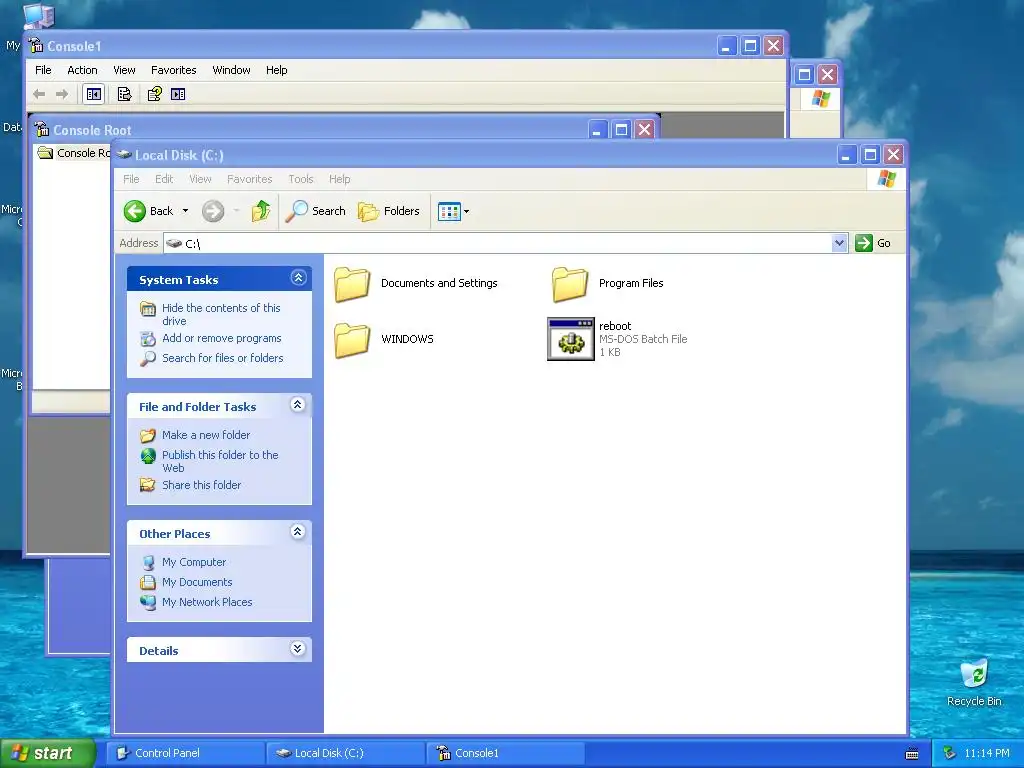The height and width of the screenshot is (768, 1024).
Task: Open the Favorites menu in Console1
Action: (x=174, y=70)
